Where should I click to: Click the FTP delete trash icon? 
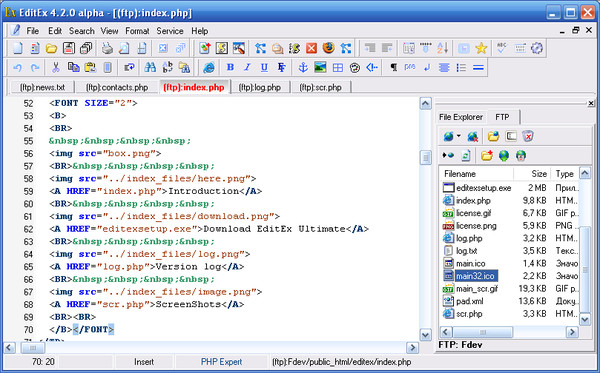point(528,136)
